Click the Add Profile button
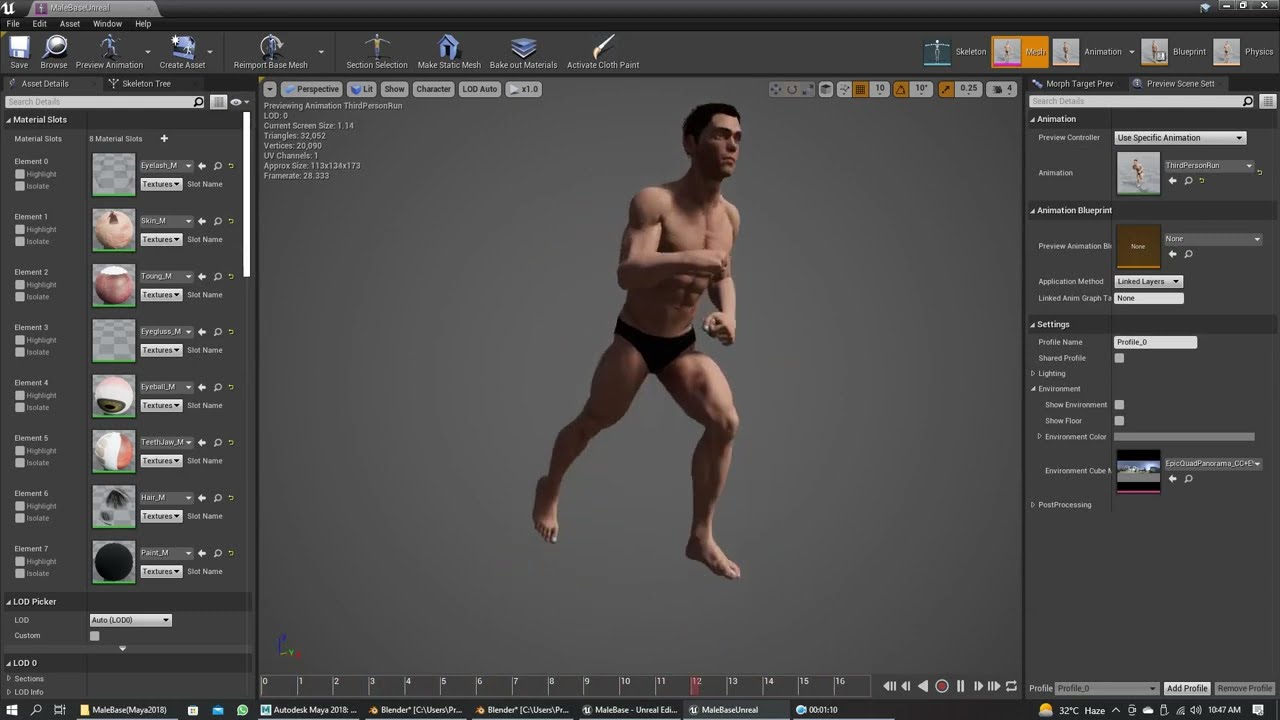The height and width of the screenshot is (720, 1280). (x=1187, y=688)
